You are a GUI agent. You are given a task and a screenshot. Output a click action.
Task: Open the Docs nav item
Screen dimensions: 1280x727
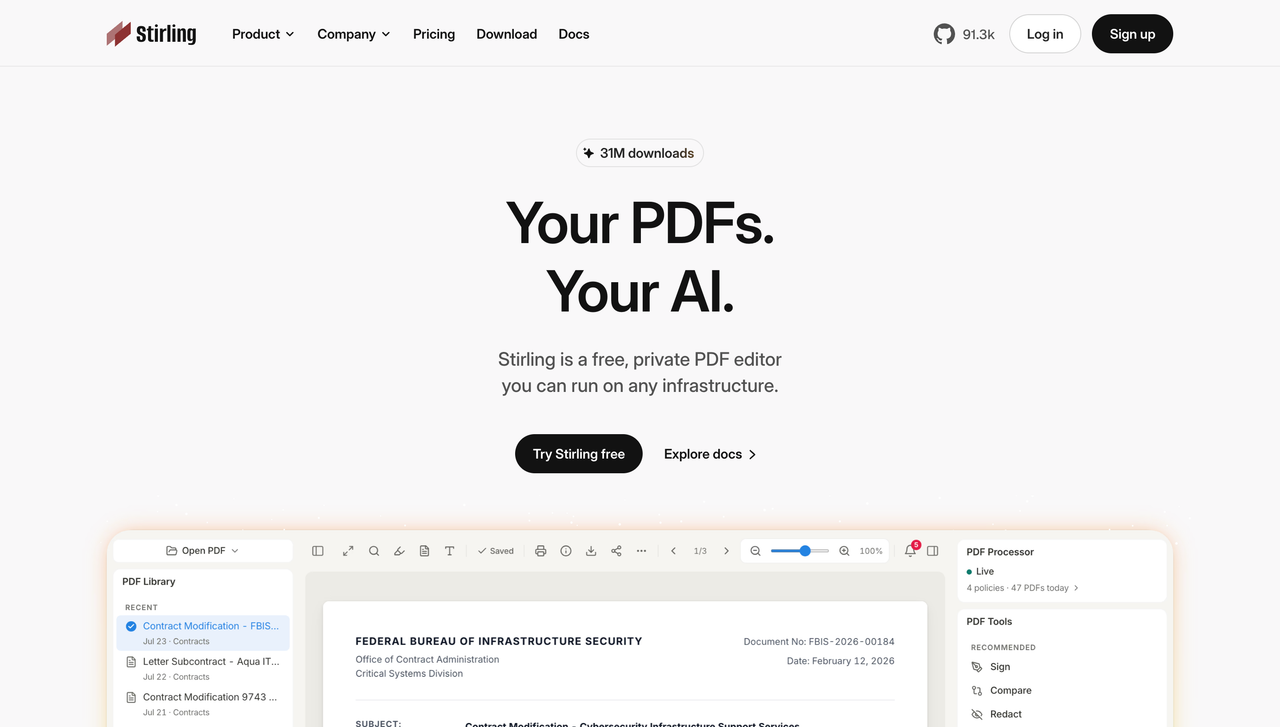574,34
